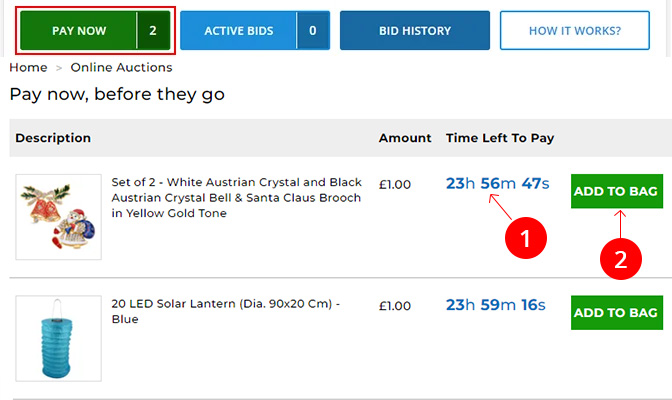Add crystal bell brooch set to bag
Viewport: 672px width, 400px height.
[x=616, y=191]
